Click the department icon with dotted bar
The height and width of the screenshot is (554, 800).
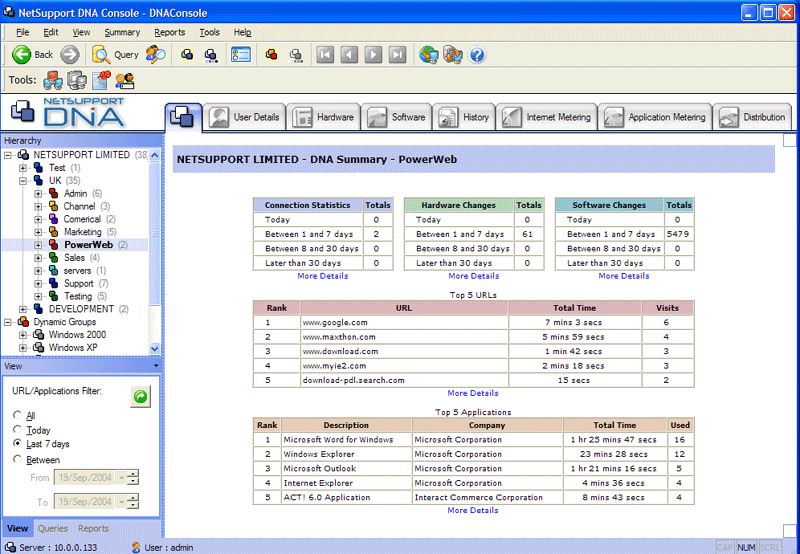pos(211,55)
